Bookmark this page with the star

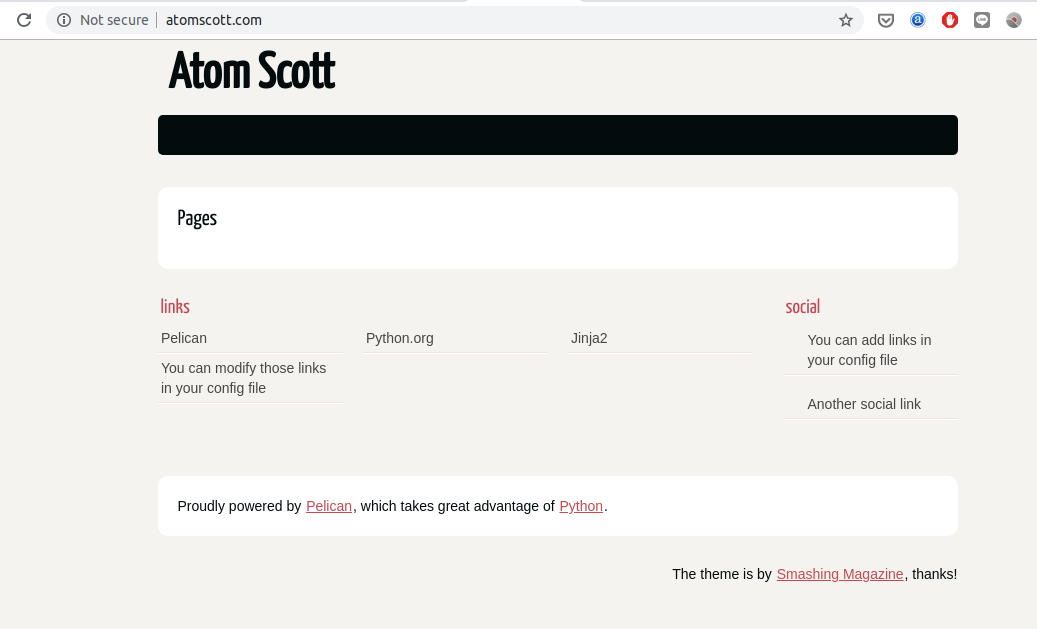click(846, 20)
